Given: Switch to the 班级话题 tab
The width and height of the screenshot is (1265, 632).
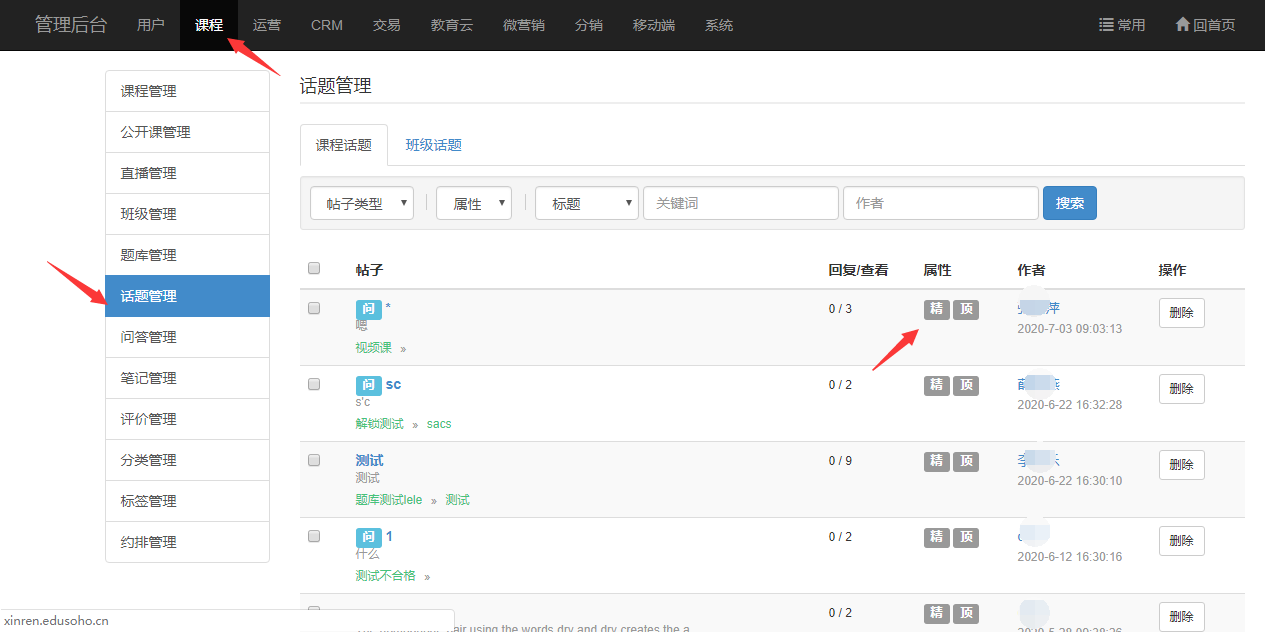Looking at the screenshot, I should pos(433,145).
